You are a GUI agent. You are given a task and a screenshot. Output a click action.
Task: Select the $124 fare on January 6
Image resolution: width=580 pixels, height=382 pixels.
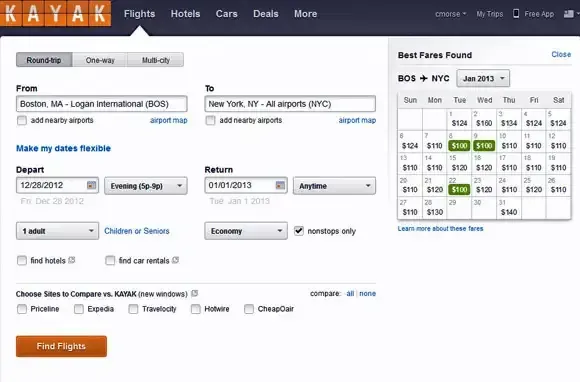(x=410, y=146)
